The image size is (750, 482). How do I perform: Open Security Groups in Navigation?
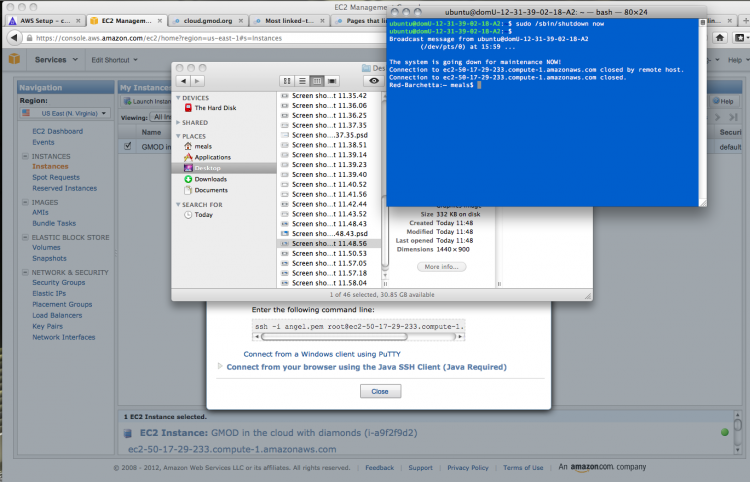click(x=58, y=283)
